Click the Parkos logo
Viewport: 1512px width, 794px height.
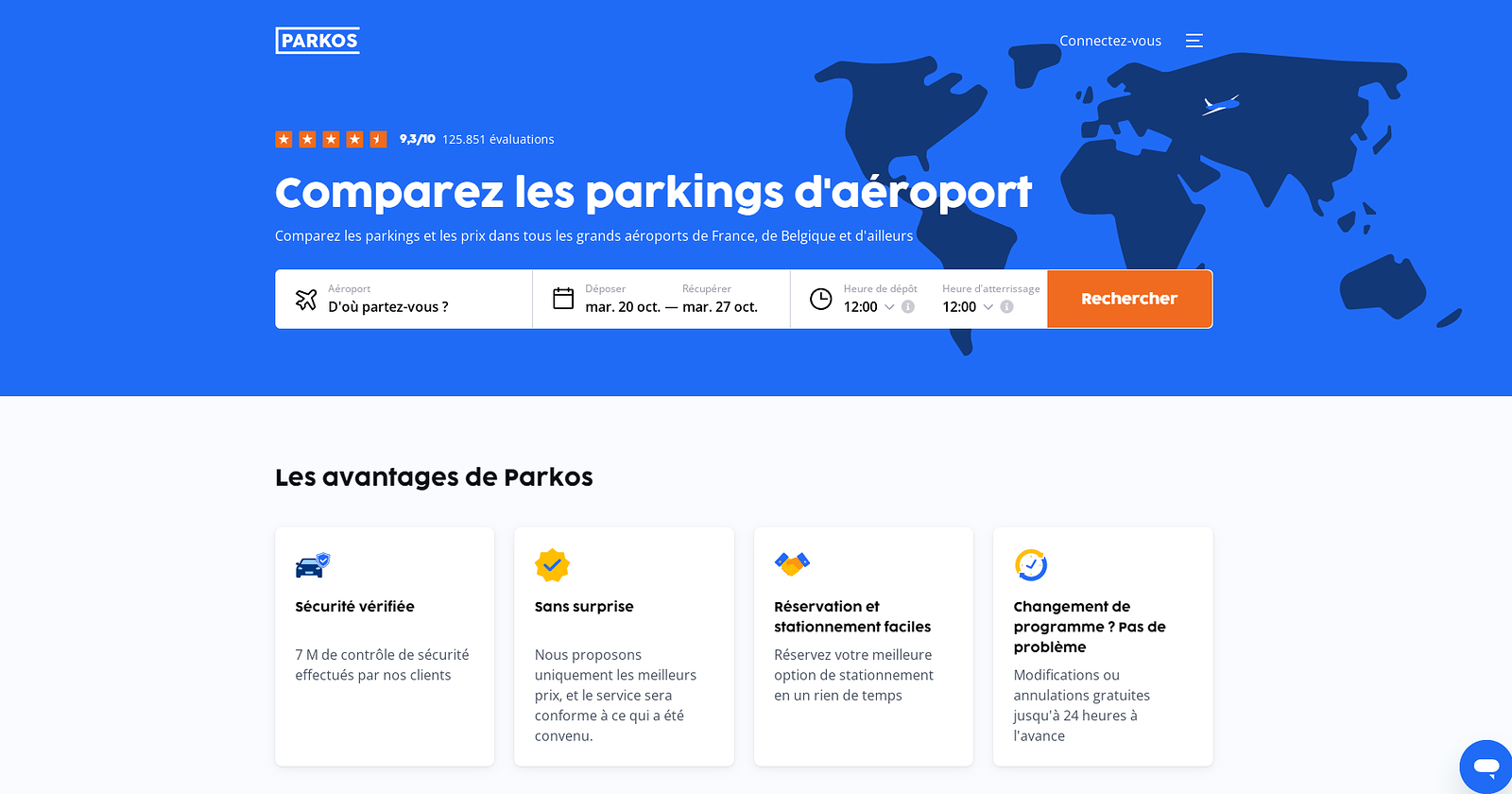(318, 41)
